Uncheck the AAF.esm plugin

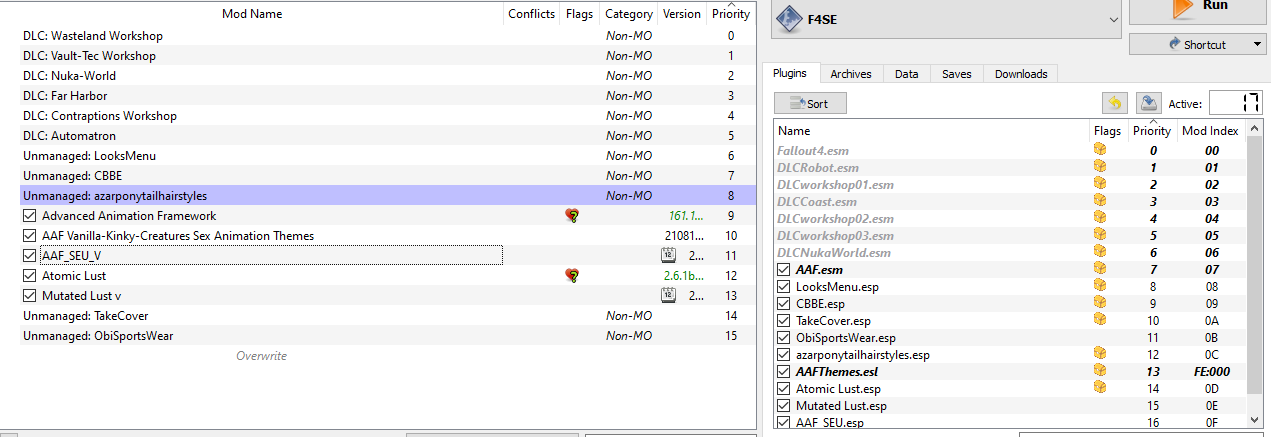point(784,270)
